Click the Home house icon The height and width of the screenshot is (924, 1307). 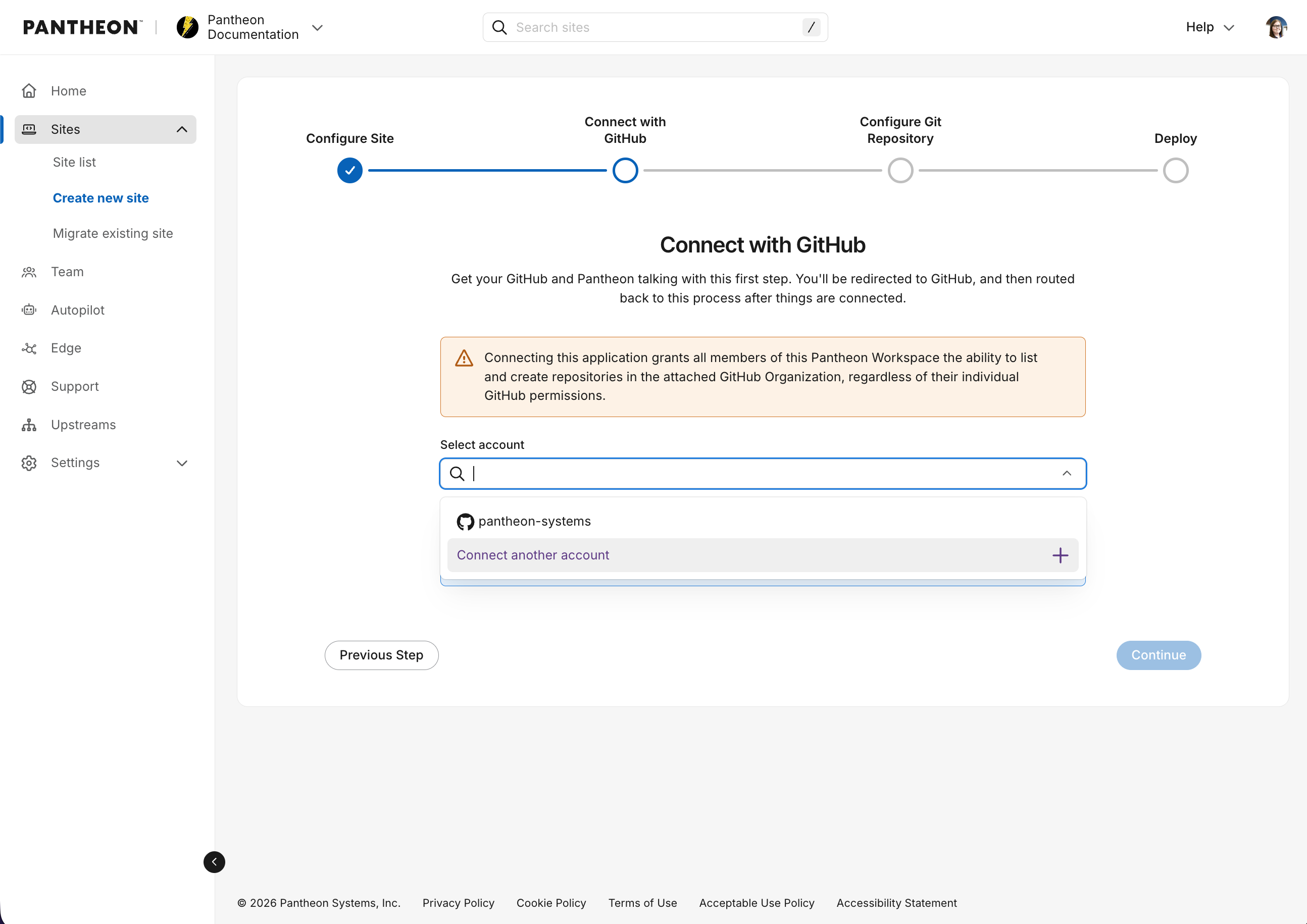(x=29, y=91)
